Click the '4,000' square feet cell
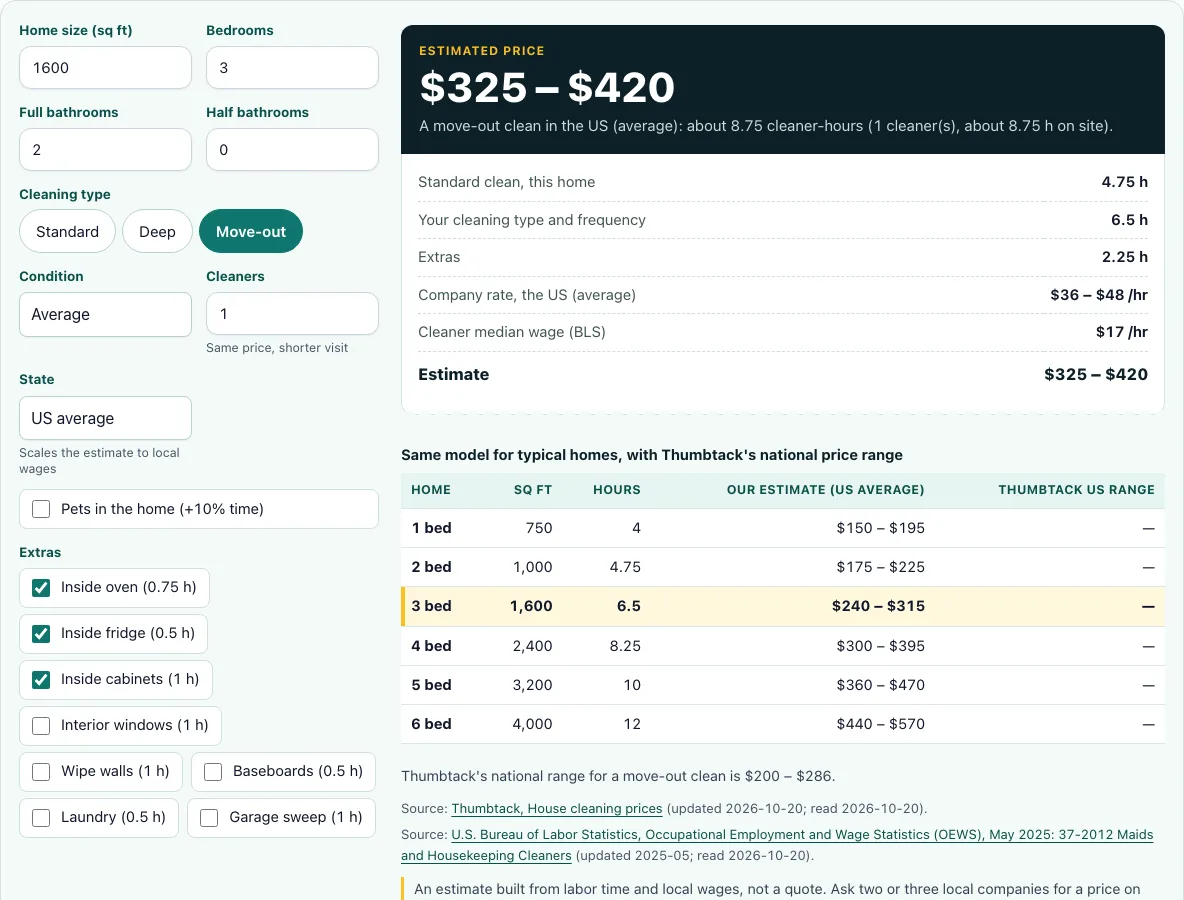The width and height of the screenshot is (1184, 900). [x=532, y=724]
